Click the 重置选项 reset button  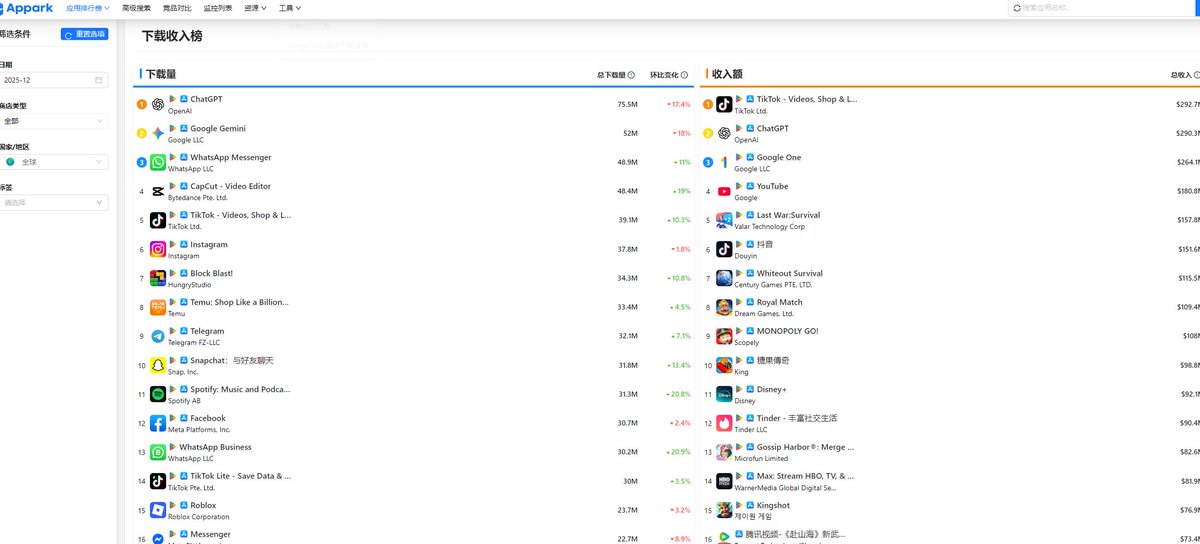coord(84,34)
